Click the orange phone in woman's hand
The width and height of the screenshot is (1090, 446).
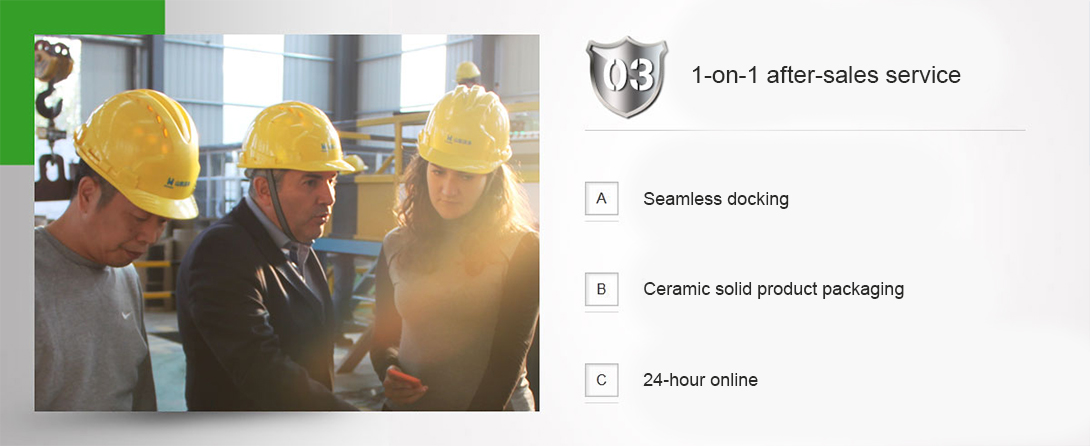click(x=405, y=379)
